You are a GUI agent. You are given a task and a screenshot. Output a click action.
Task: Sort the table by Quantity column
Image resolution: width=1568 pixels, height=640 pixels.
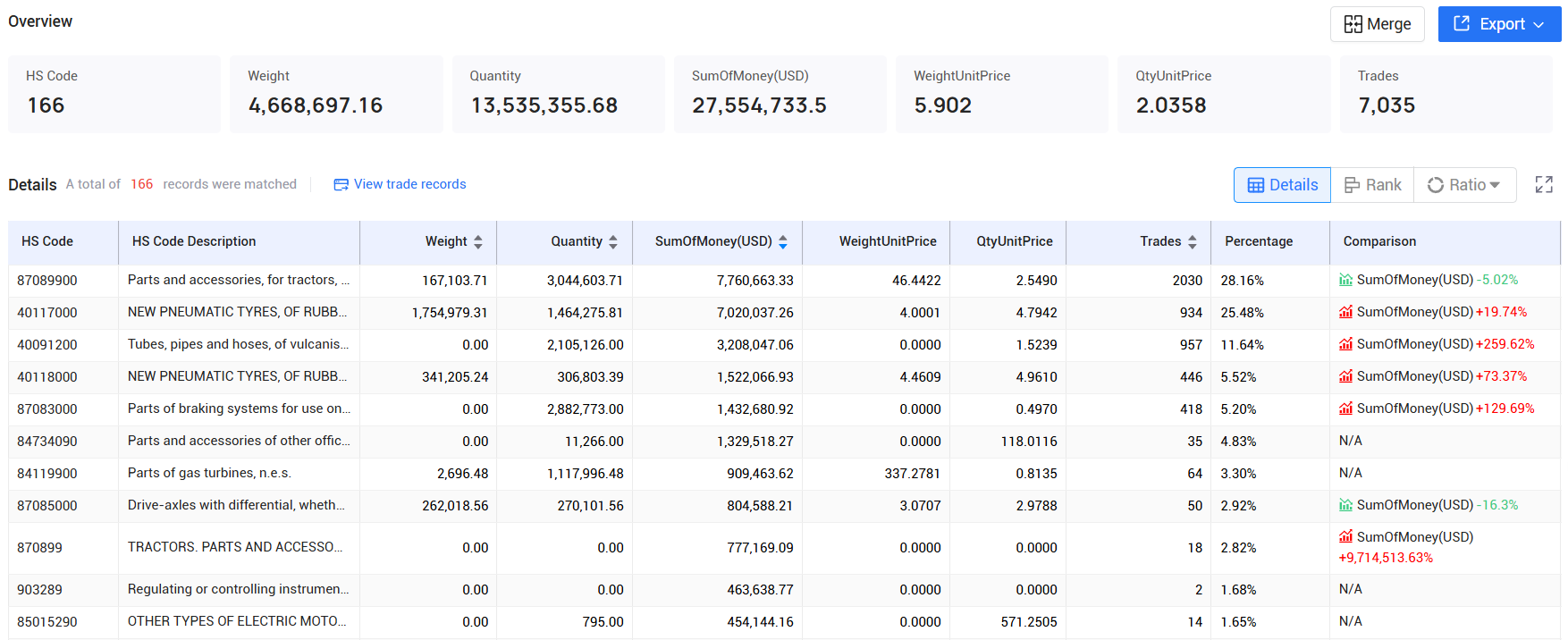612,242
